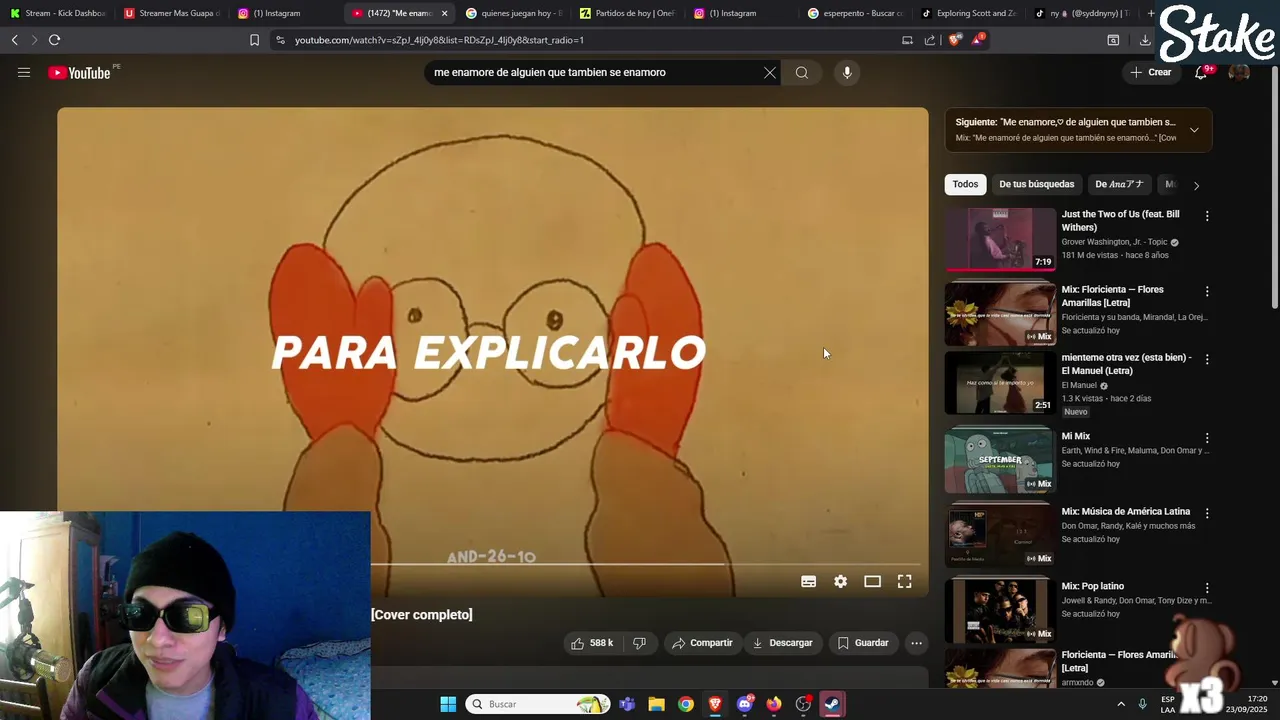Open Mix: Música de América Latina title
Image resolution: width=1280 pixels, height=720 pixels.
pos(1125,512)
